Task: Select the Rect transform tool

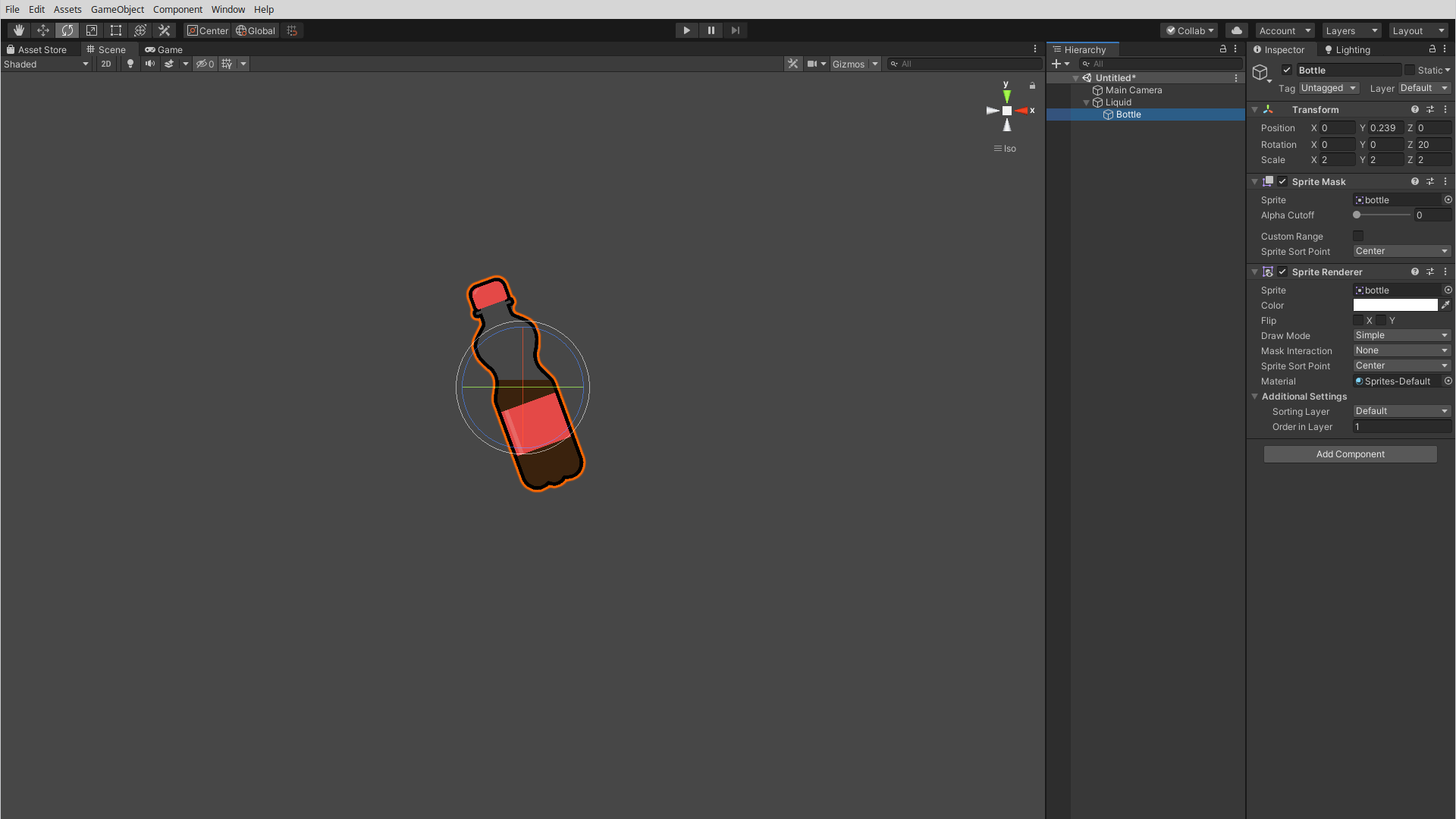Action: [x=116, y=30]
